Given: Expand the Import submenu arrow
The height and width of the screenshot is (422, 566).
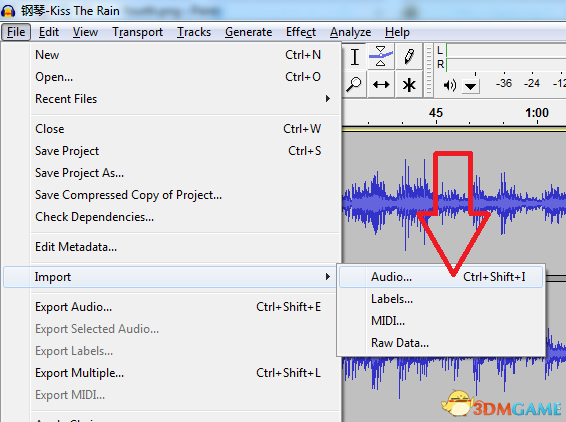Looking at the screenshot, I should click(x=327, y=277).
